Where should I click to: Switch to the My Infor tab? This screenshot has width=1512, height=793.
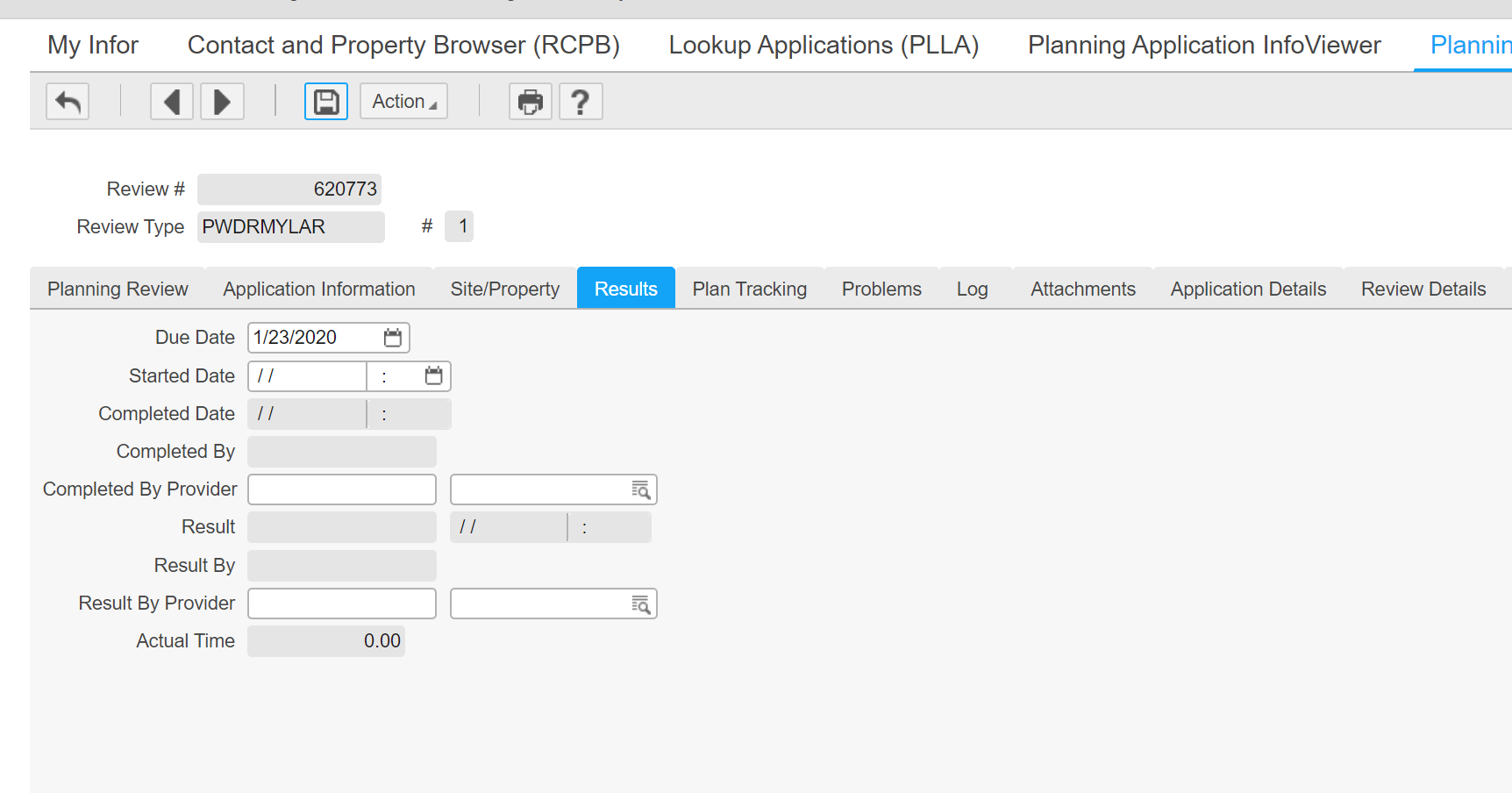[93, 45]
